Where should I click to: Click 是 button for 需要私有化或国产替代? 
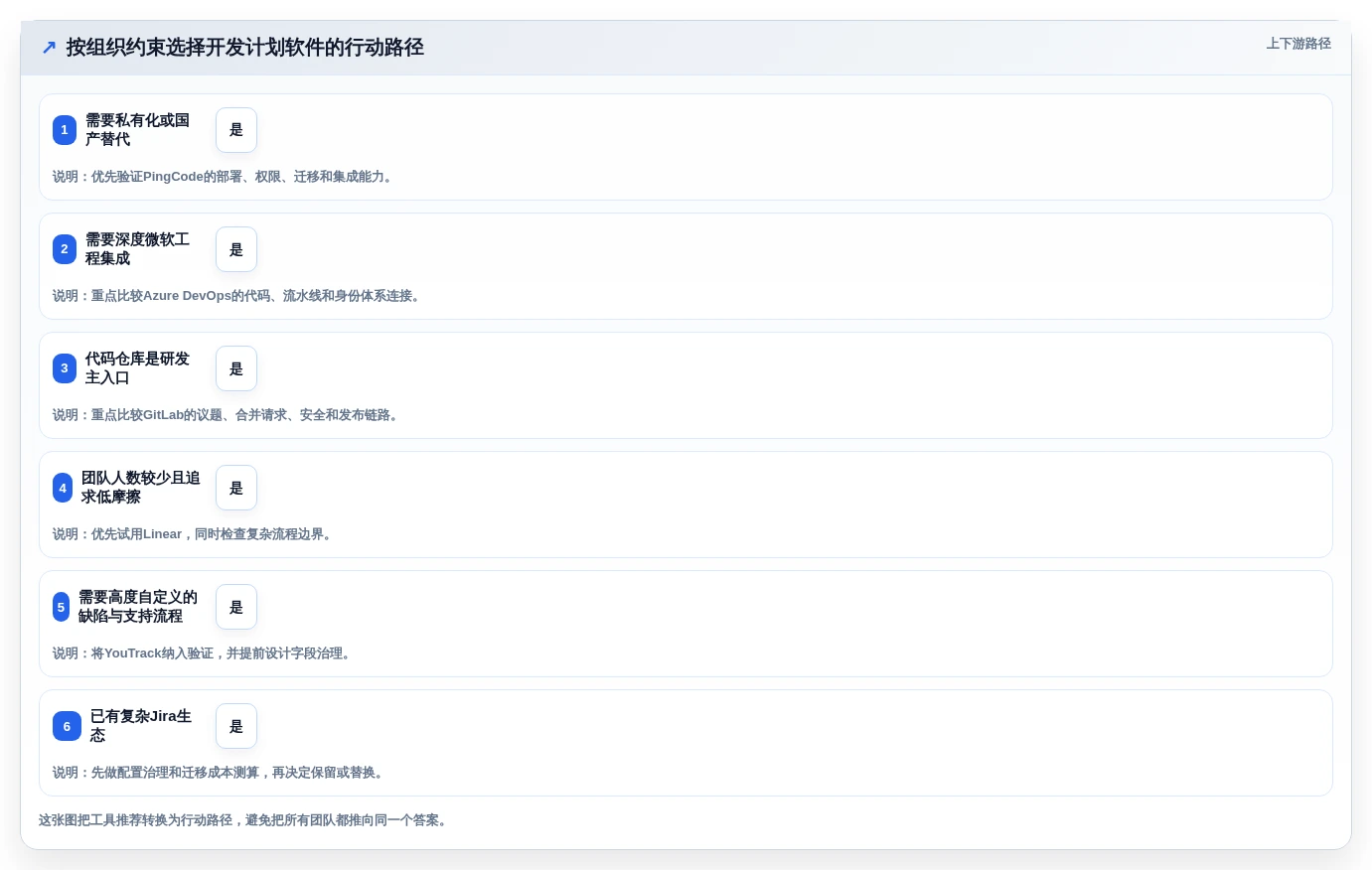click(x=236, y=130)
